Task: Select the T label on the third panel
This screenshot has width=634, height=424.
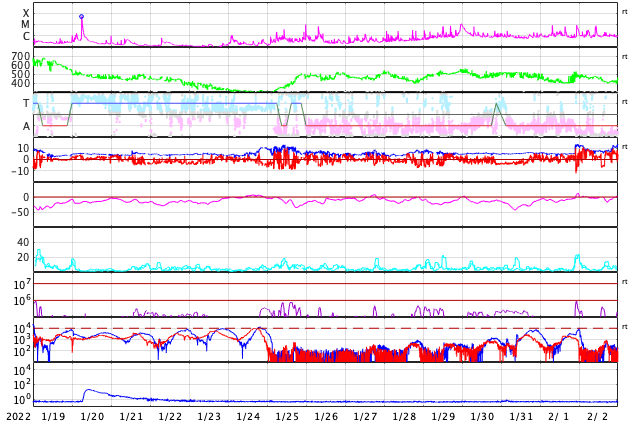Action: pyautogui.click(x=26, y=103)
